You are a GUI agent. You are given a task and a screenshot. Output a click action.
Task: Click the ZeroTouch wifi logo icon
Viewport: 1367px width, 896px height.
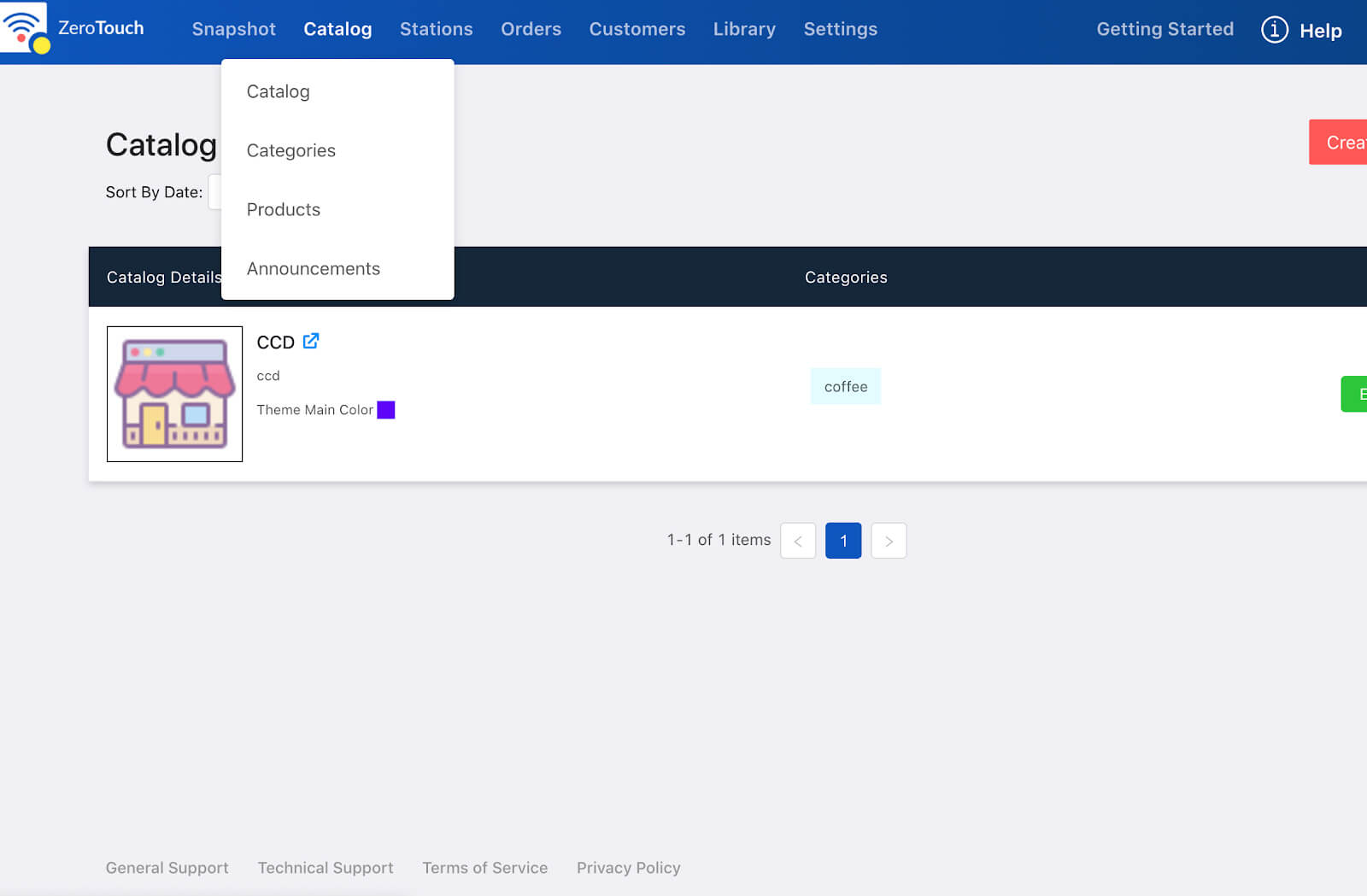pos(24,28)
